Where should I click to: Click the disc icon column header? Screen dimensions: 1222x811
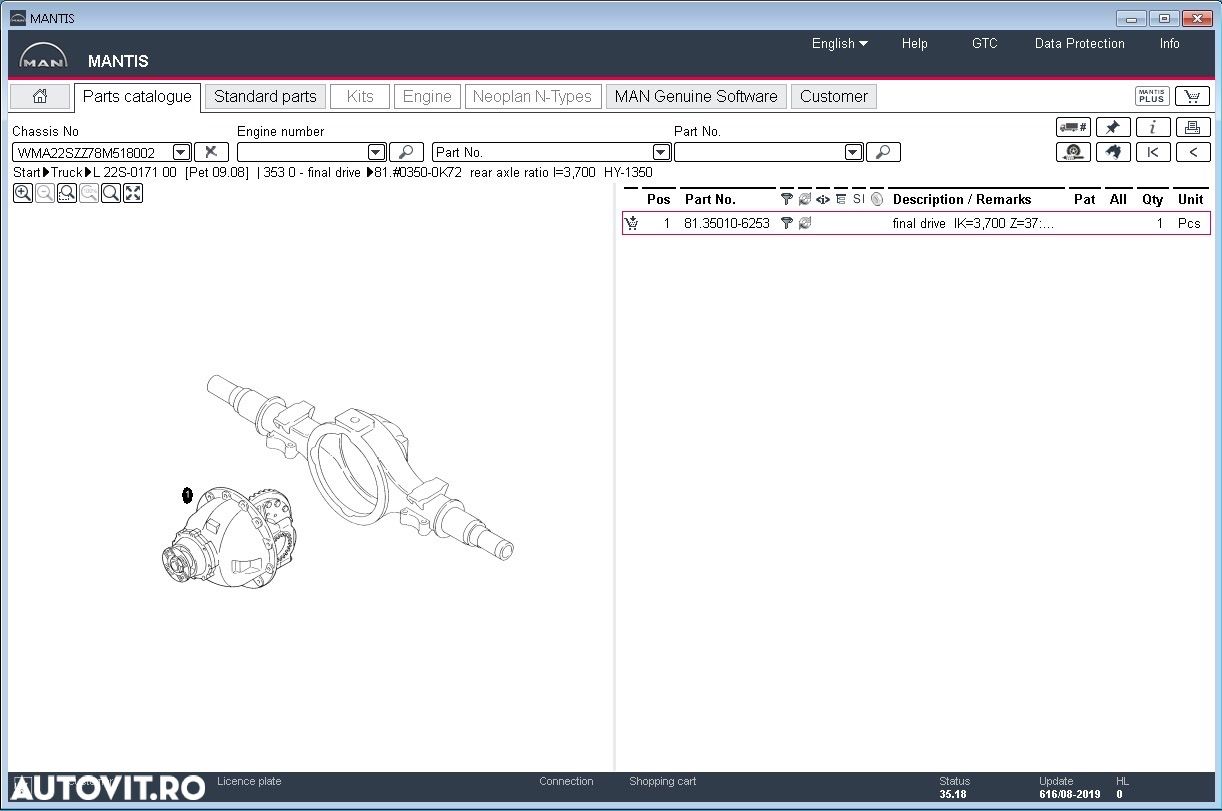[x=877, y=199]
